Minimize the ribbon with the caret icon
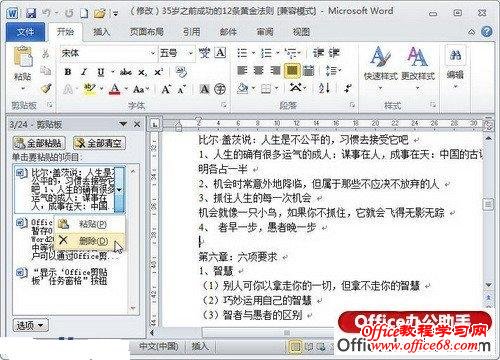This screenshot has height=360, width=500. [471, 32]
